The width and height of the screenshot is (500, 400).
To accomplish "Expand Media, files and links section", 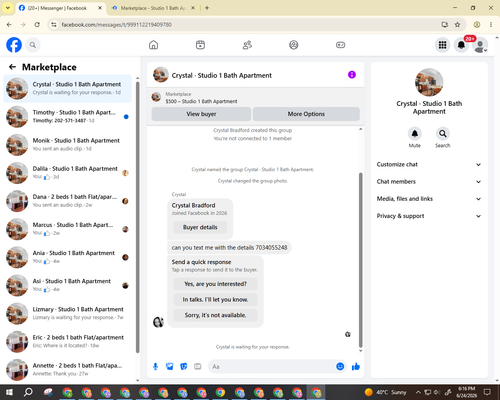I will click(429, 199).
